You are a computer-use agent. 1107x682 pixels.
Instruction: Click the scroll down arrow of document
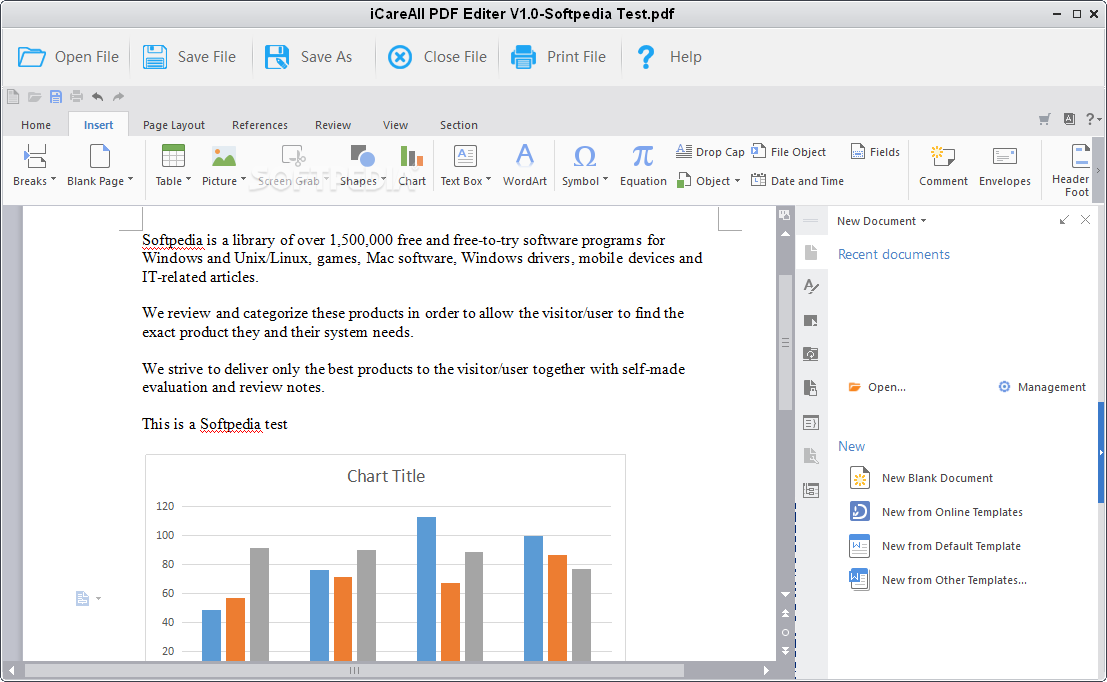(x=785, y=594)
